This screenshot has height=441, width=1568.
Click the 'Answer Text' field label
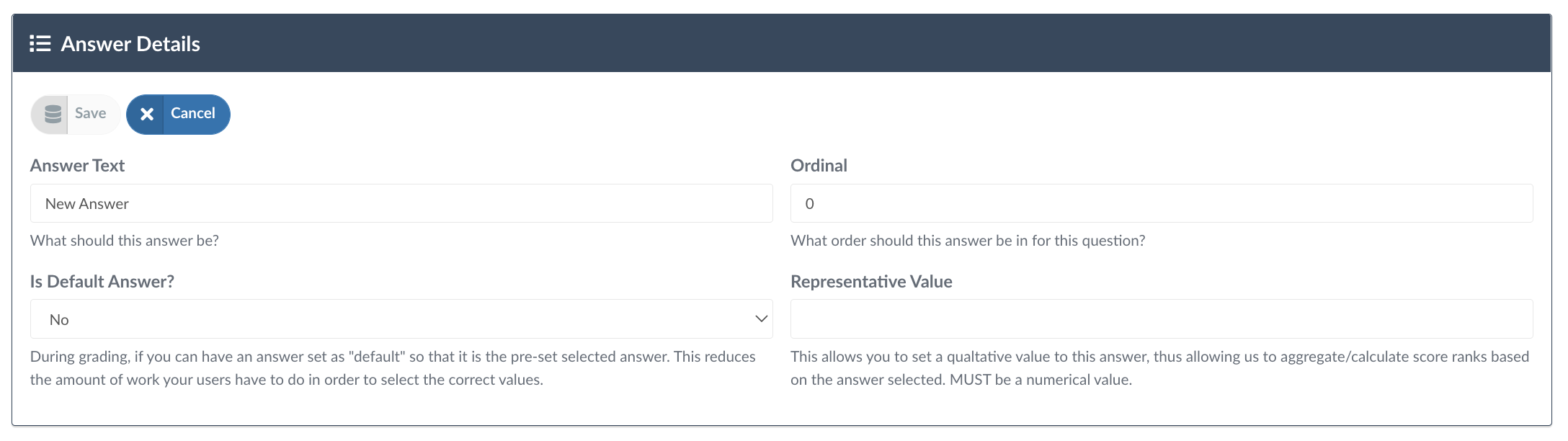tap(78, 166)
